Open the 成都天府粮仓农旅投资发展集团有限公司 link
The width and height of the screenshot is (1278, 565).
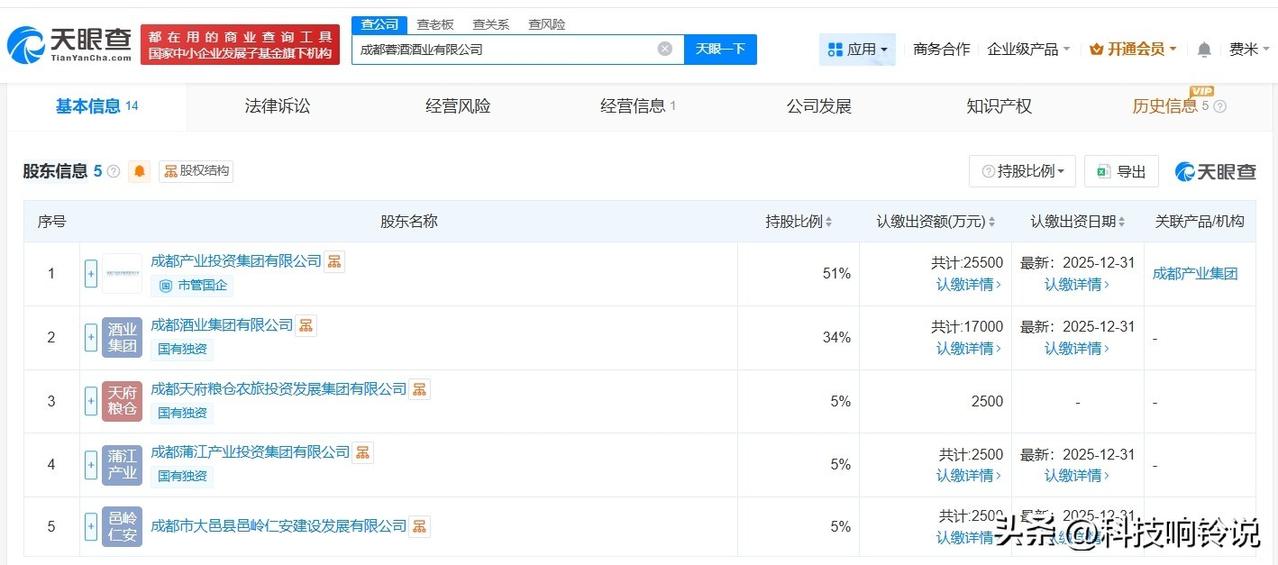coord(278,389)
